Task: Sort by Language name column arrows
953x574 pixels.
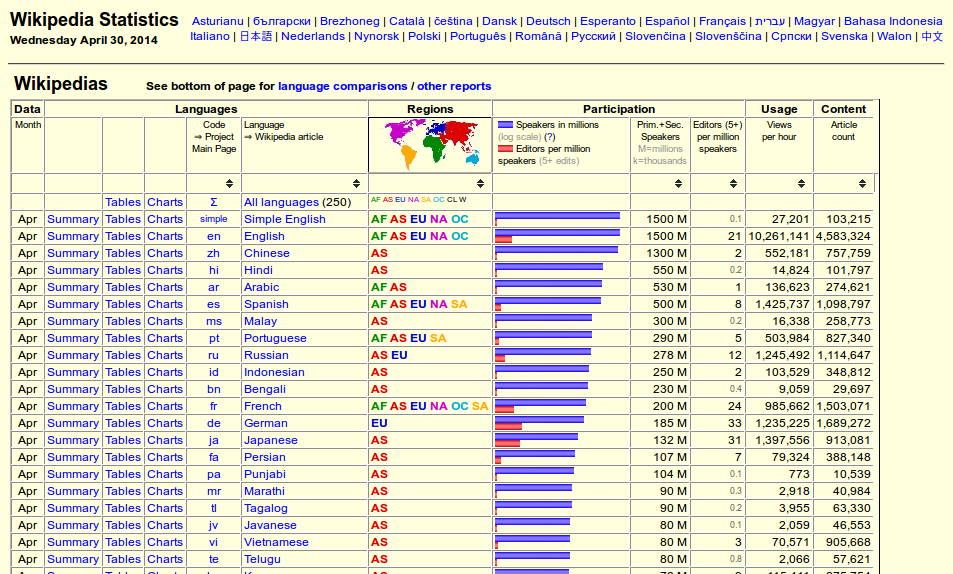Action: coord(356,184)
